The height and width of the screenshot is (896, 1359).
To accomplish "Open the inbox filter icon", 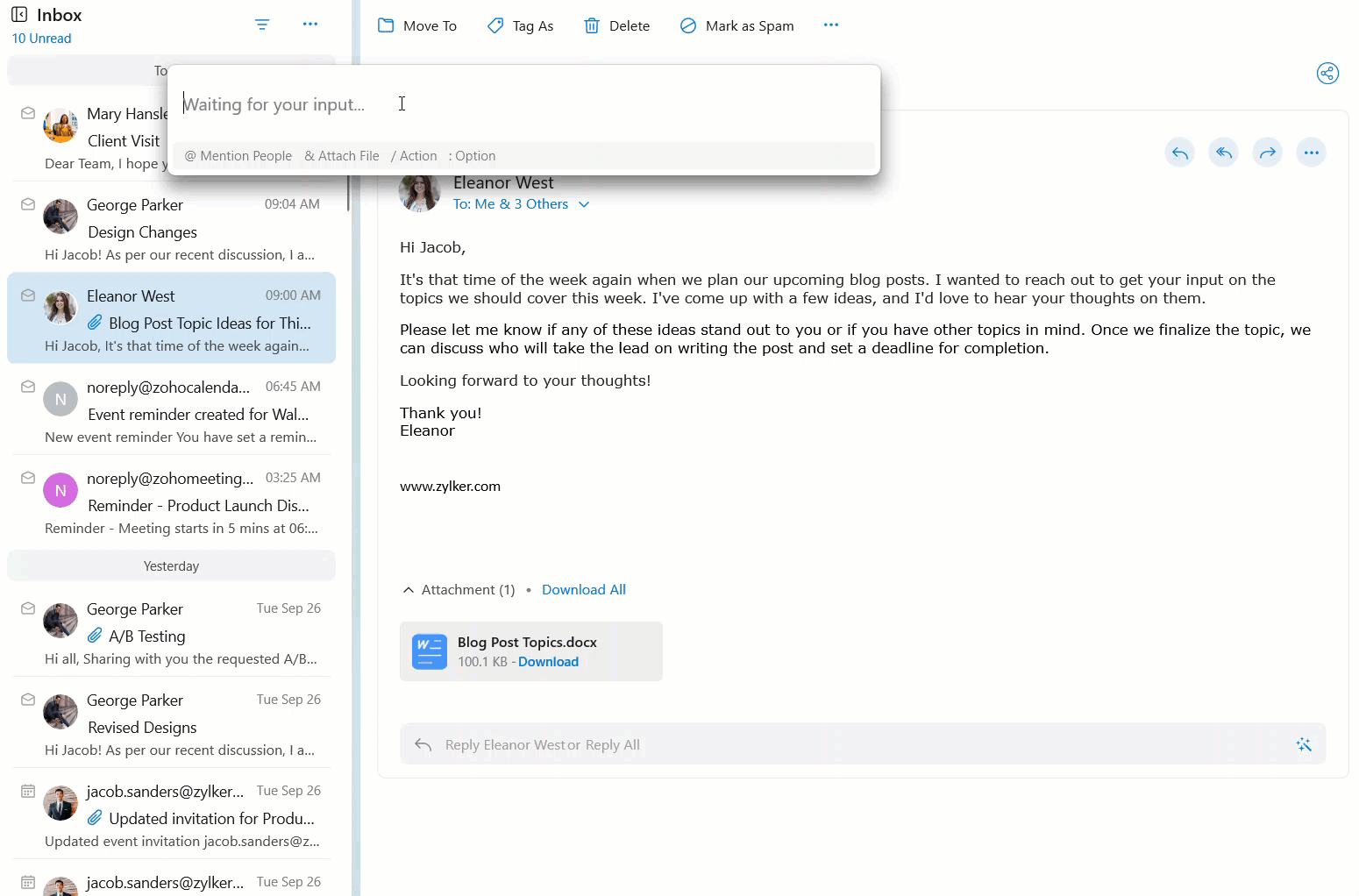I will [262, 25].
